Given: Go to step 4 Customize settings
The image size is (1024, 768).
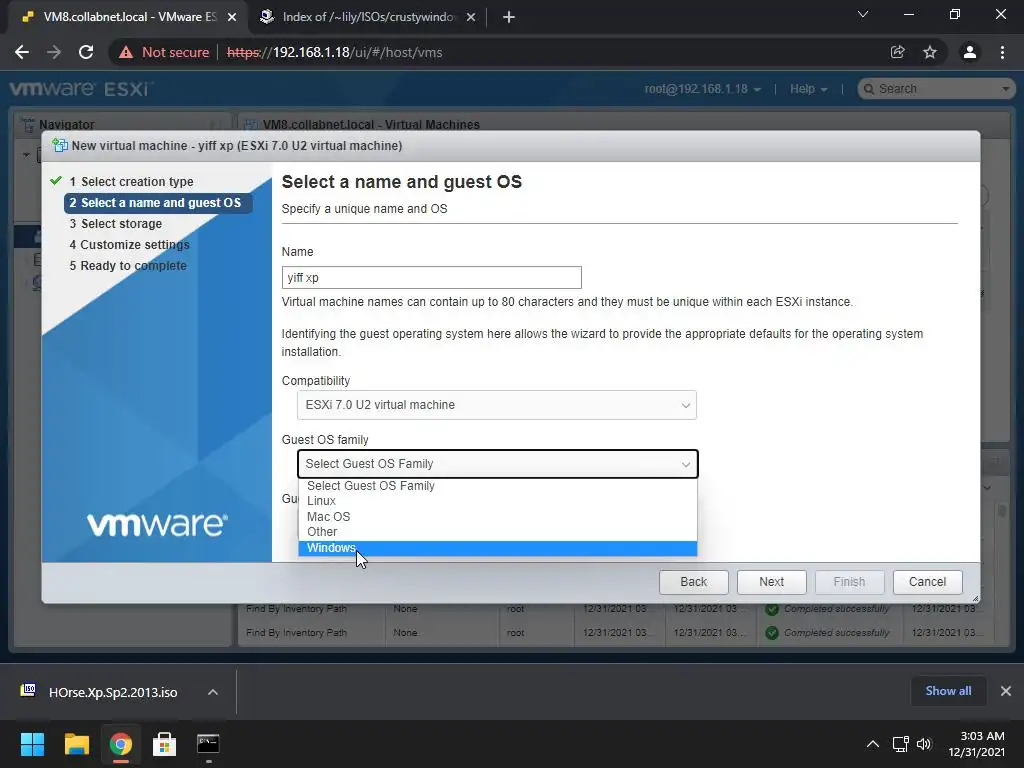Looking at the screenshot, I should [129, 245].
